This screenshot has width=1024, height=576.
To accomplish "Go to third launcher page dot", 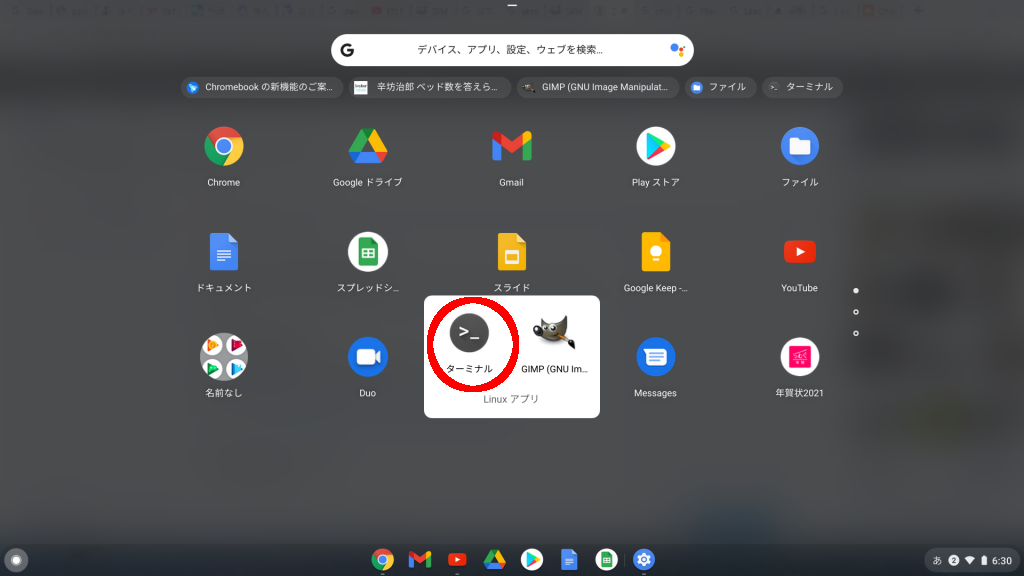I will tap(856, 333).
